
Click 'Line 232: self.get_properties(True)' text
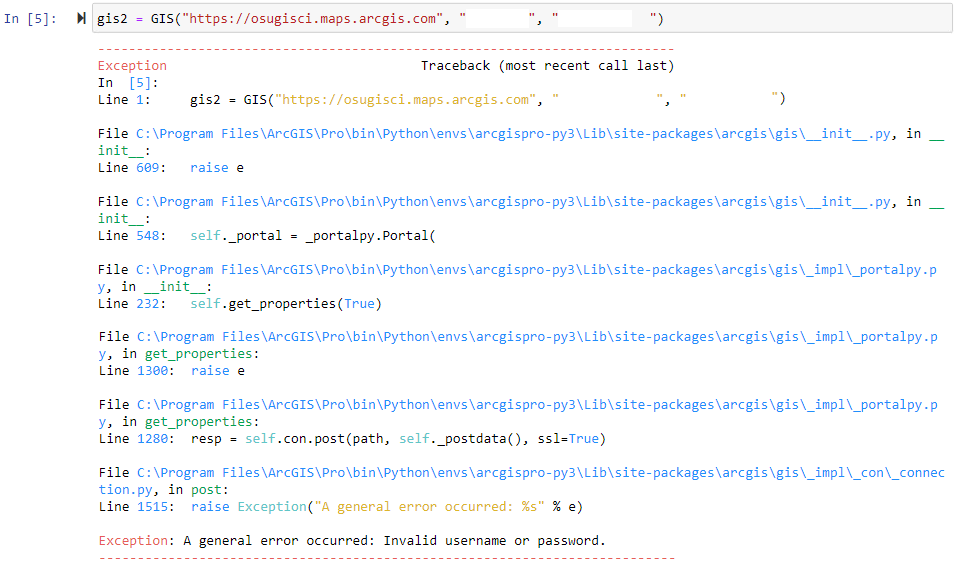(240, 304)
